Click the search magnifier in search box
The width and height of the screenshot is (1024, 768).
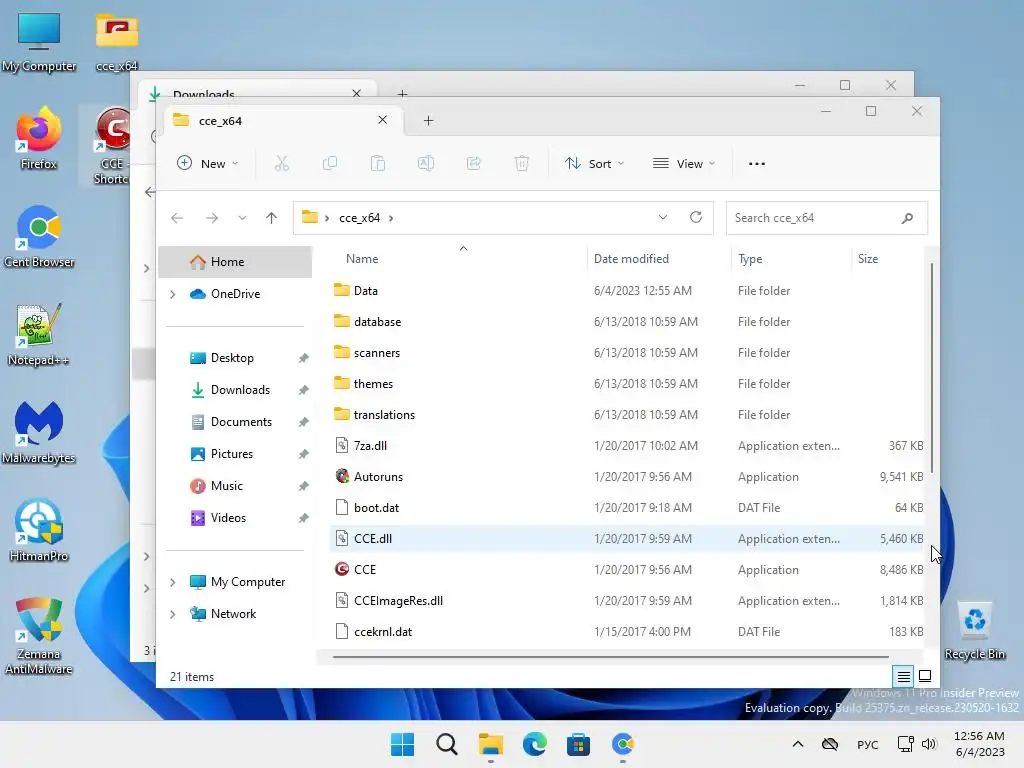[907, 218]
